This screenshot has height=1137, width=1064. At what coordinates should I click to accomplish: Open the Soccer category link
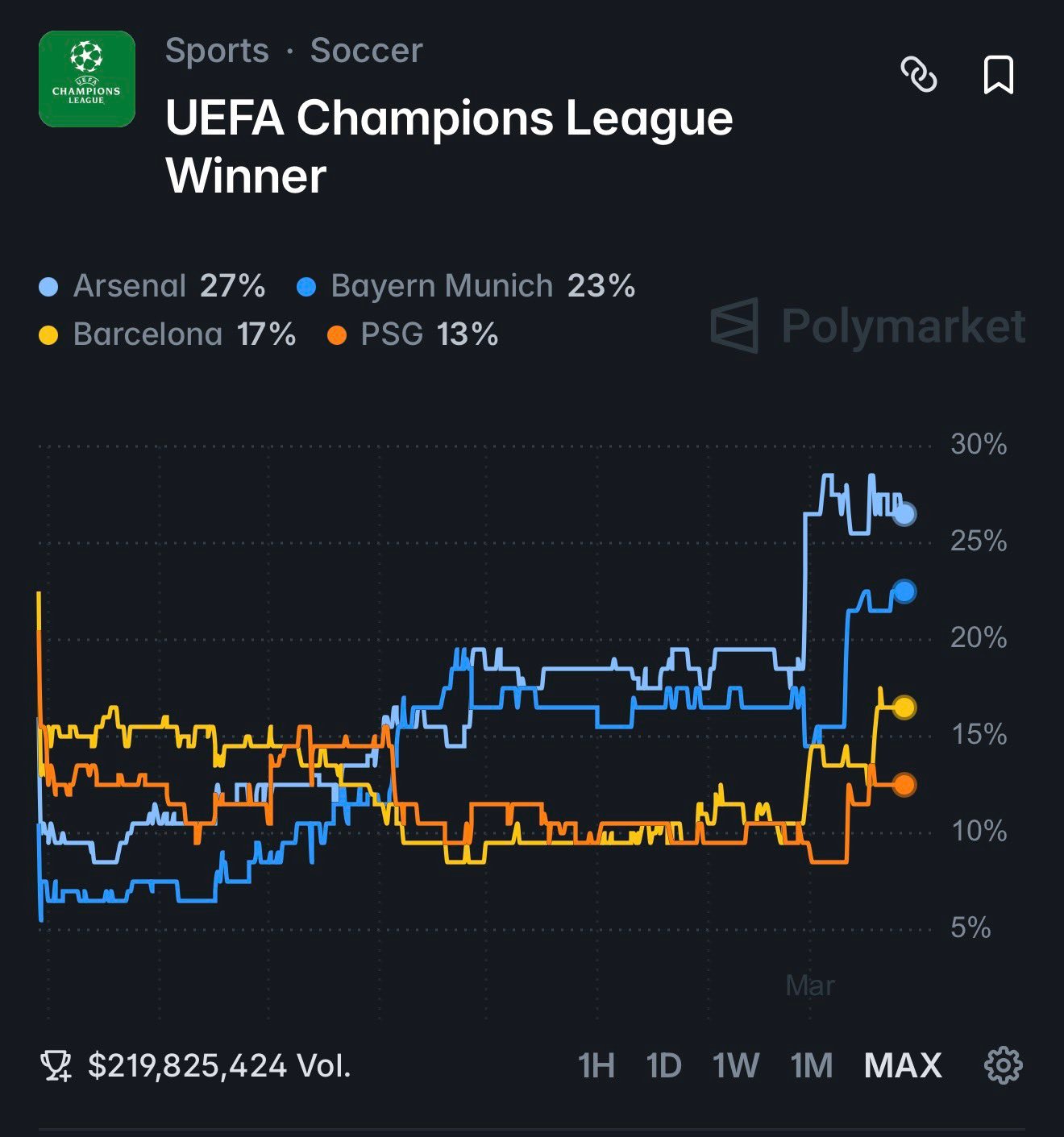click(367, 51)
